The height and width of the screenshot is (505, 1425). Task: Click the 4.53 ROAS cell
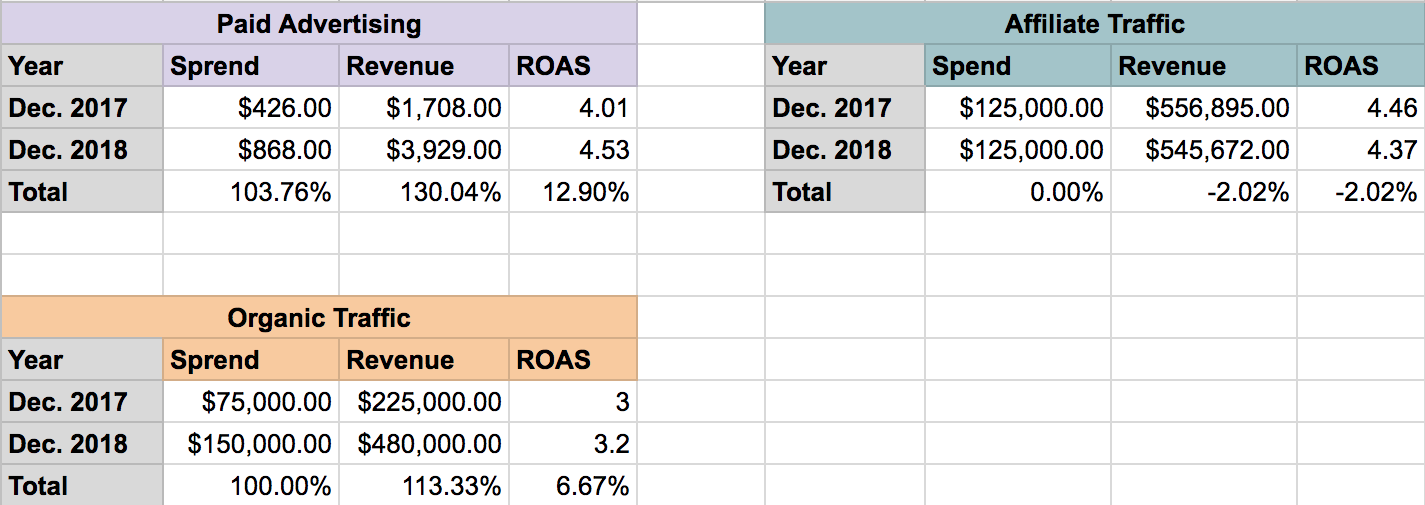point(573,150)
